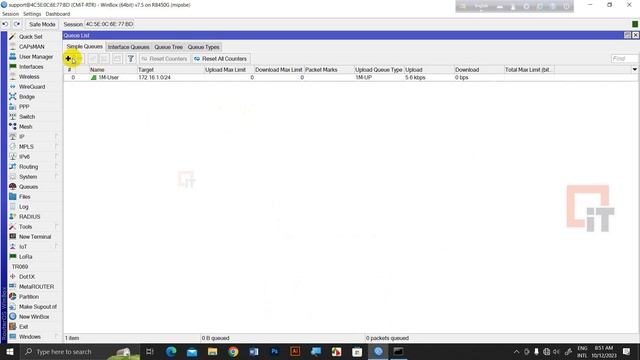The image size is (640, 360).
Task: Click the Reset Counters button
Action: (164, 59)
